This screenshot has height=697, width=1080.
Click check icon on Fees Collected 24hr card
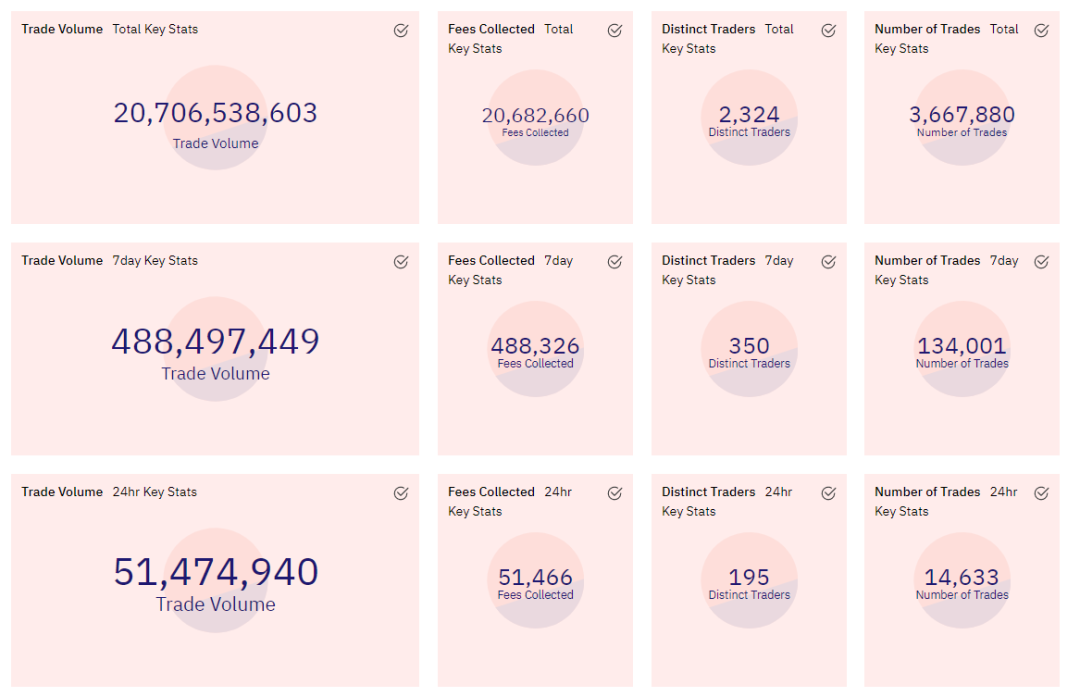click(x=615, y=493)
